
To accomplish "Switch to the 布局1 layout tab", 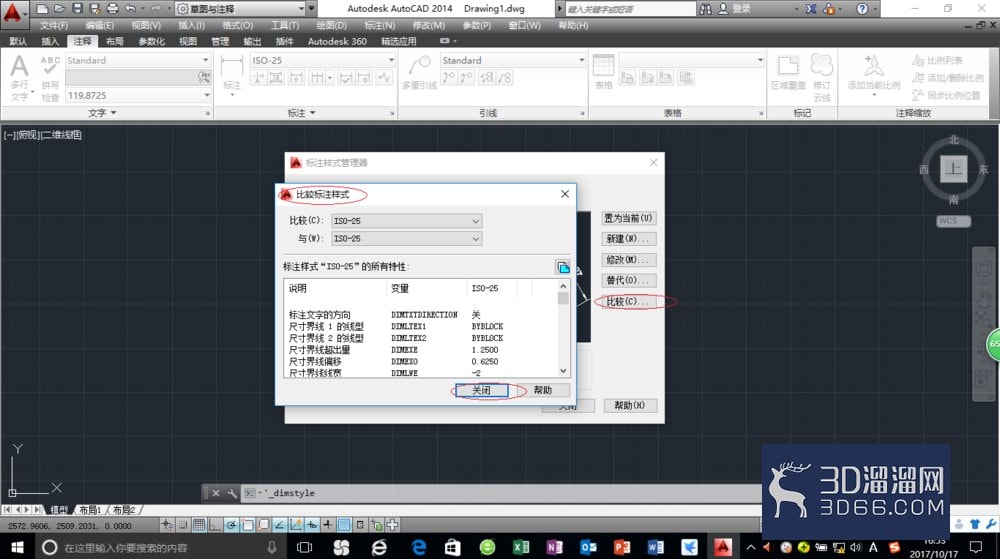I will tap(91, 510).
